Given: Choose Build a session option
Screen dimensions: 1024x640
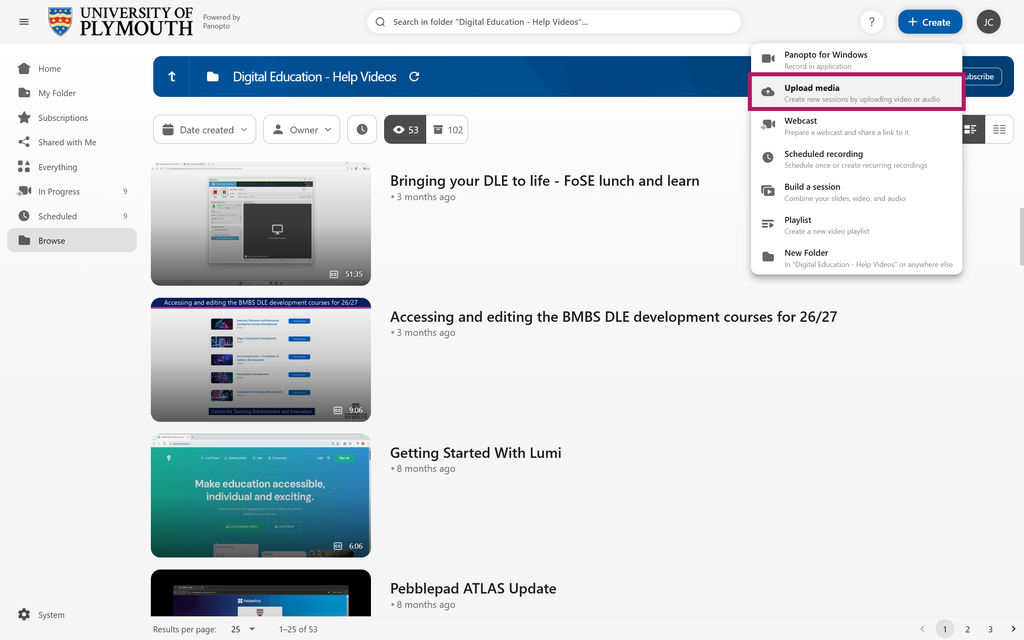Looking at the screenshot, I should point(856,191).
